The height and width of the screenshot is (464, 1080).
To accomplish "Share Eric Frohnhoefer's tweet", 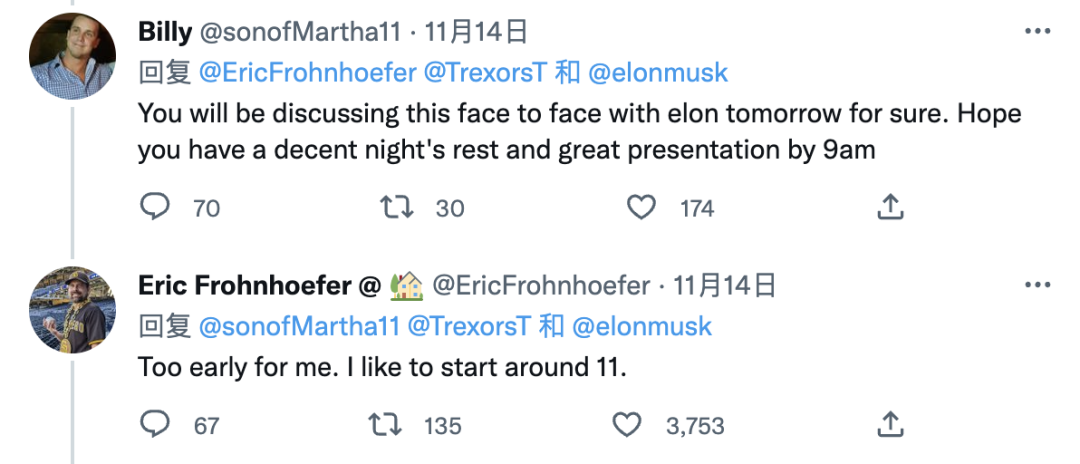I will (x=890, y=425).
